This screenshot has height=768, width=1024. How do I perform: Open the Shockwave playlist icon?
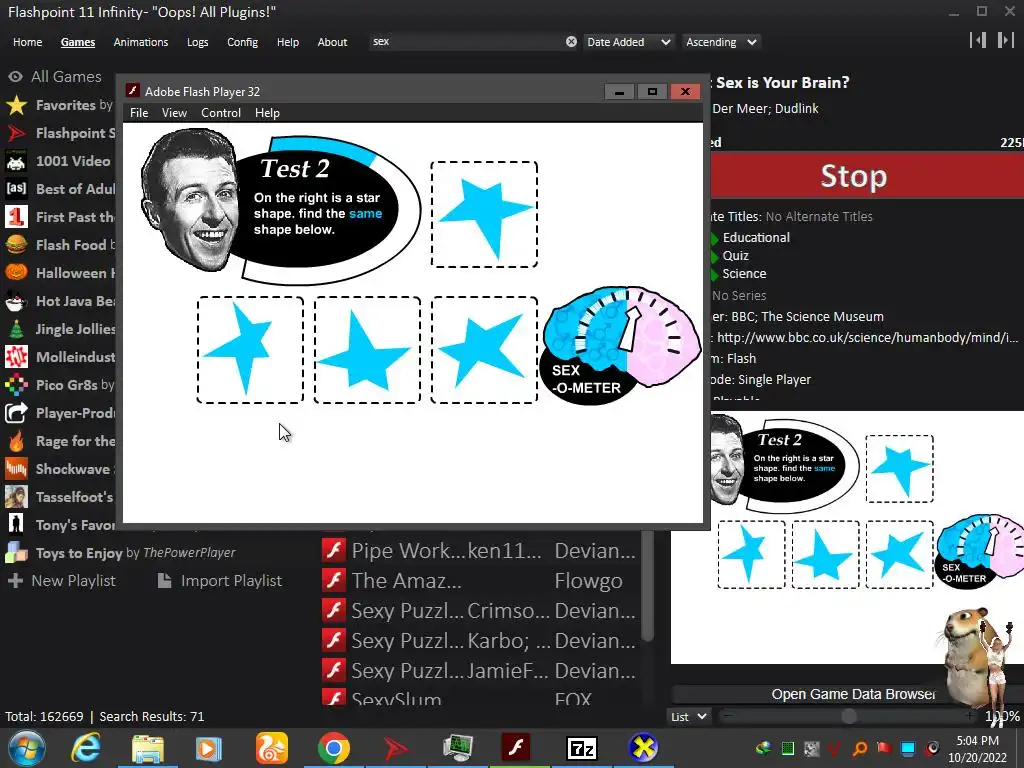coord(16,469)
